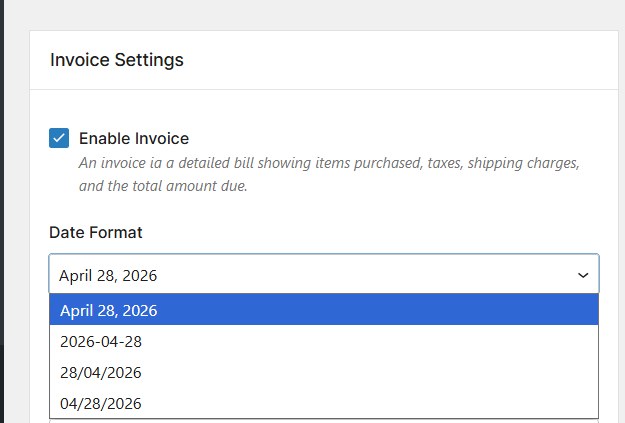The image size is (625, 423).
Task: Choose the 2026-04-28 date format
Action: pyautogui.click(x=101, y=341)
